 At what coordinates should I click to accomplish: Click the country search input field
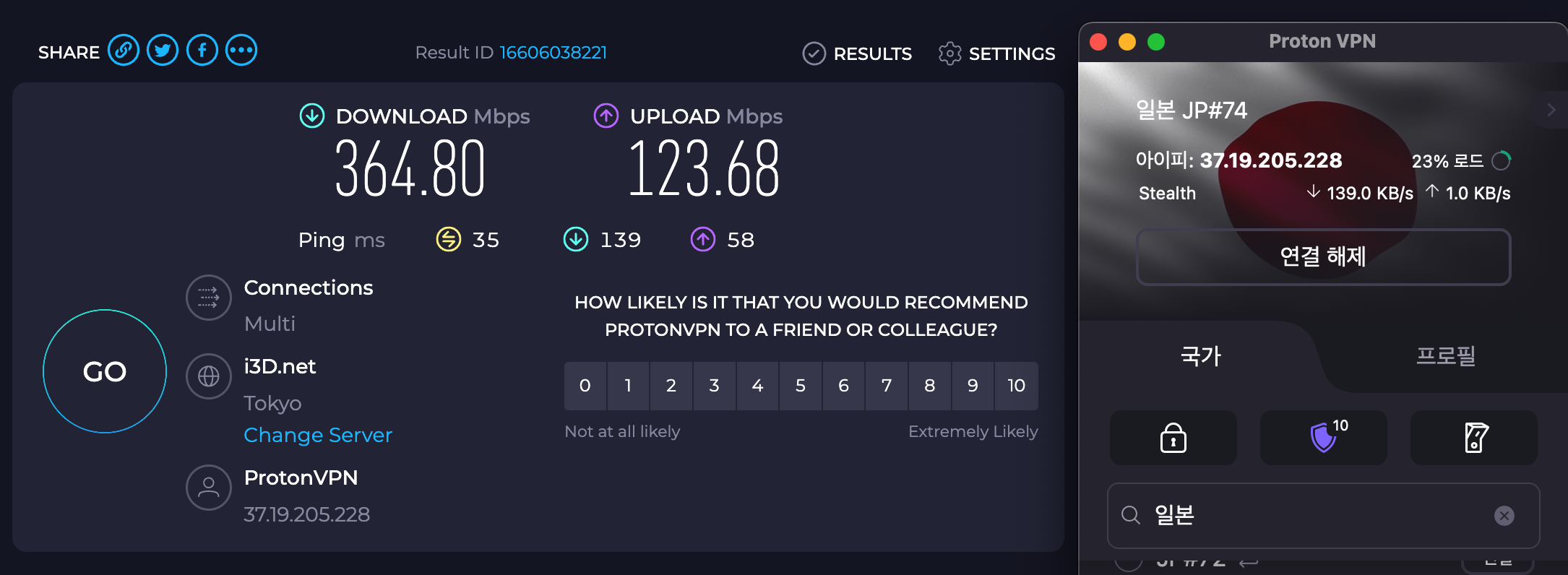1323,516
